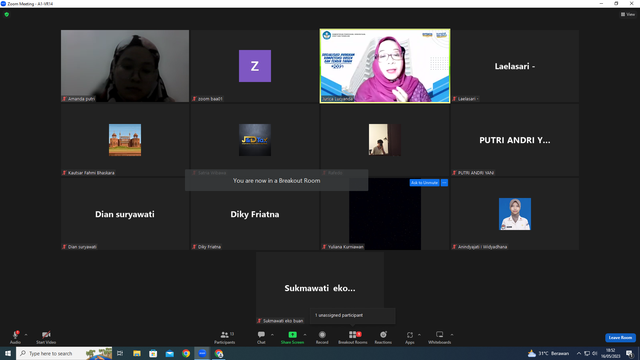Click Ask to Unmute on Yuliana's tile
Image resolution: width=640 pixels, height=360 pixels.
coord(424,182)
